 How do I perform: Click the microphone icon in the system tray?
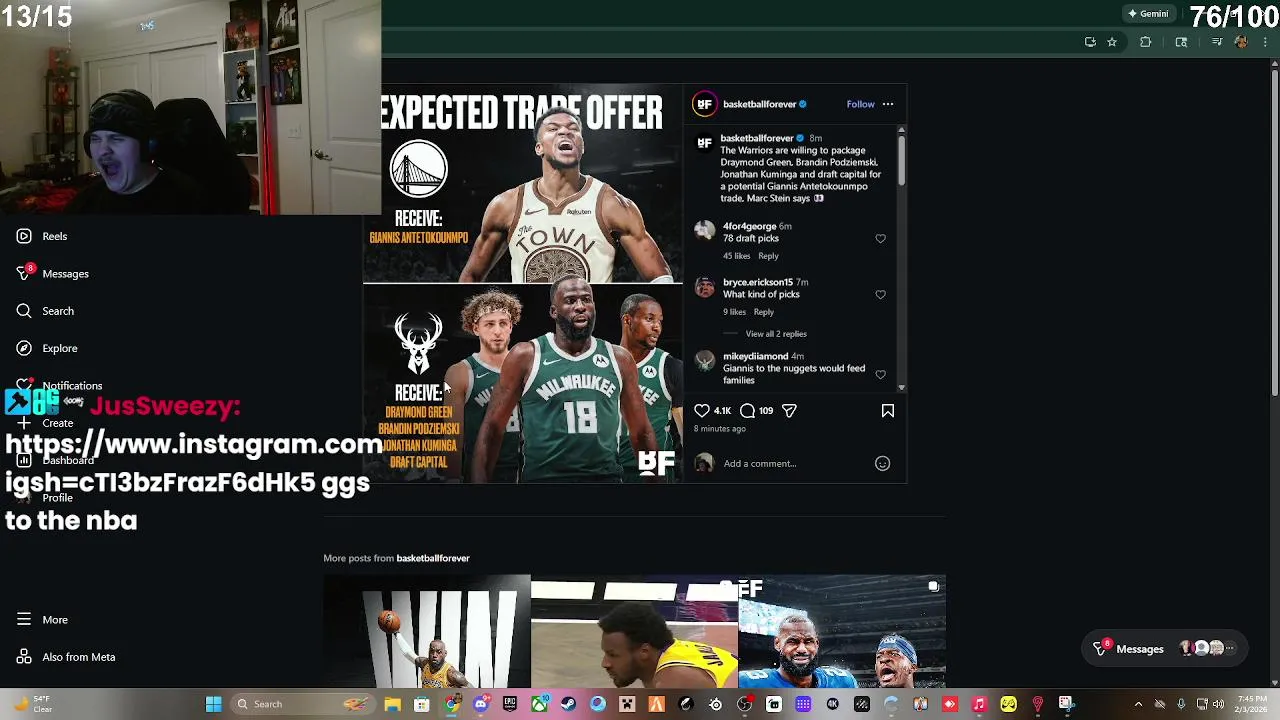click(x=1181, y=704)
